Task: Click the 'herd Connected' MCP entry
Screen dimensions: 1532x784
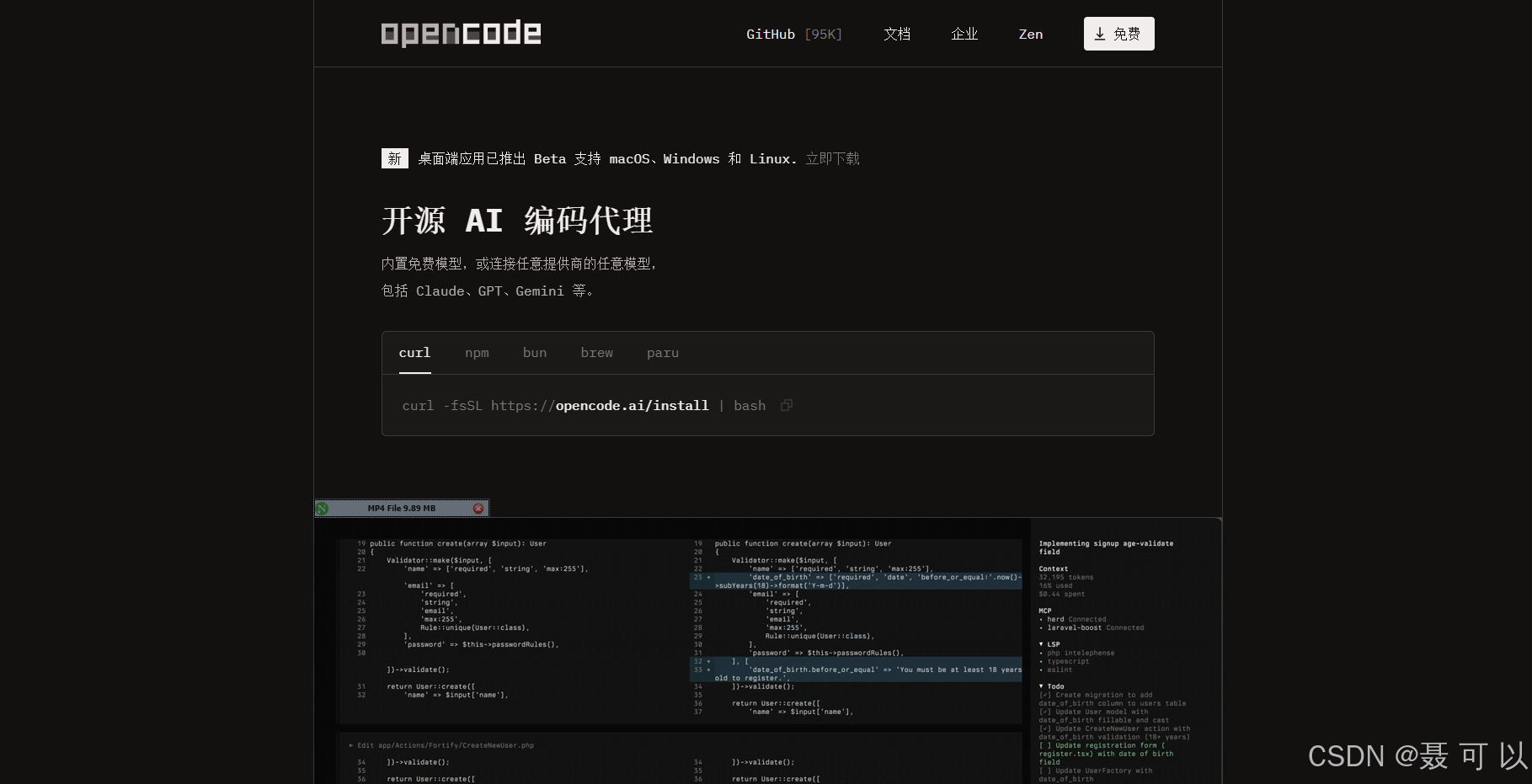Action: click(x=1073, y=620)
